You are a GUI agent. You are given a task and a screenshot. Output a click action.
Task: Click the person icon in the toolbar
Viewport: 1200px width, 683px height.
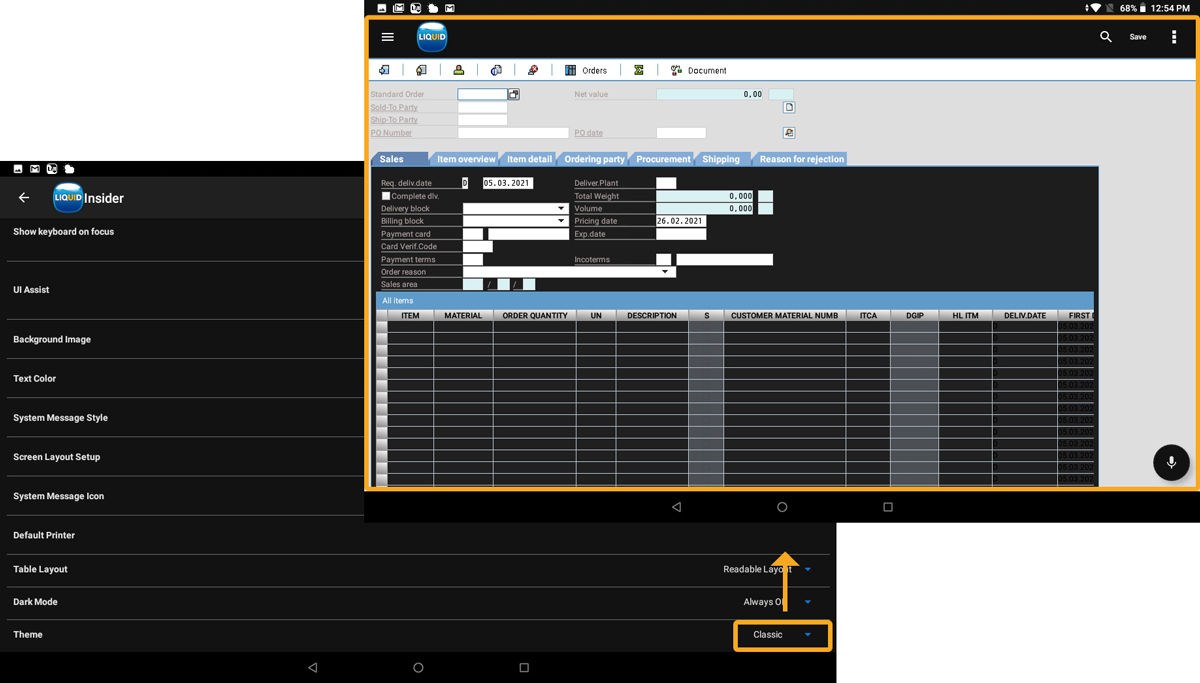[458, 71]
